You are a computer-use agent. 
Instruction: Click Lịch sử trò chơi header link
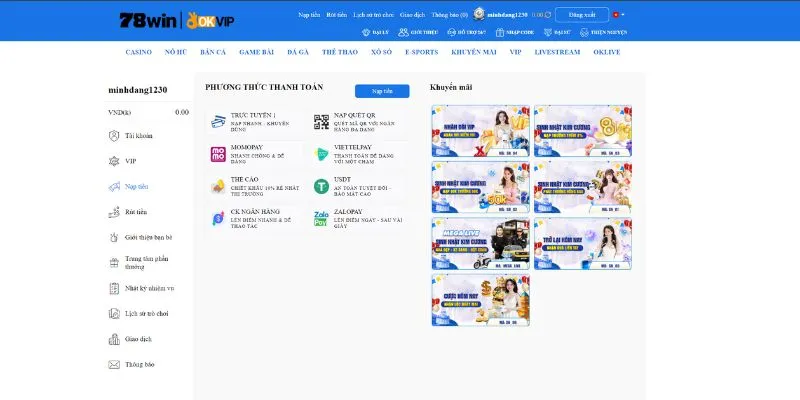tap(373, 15)
